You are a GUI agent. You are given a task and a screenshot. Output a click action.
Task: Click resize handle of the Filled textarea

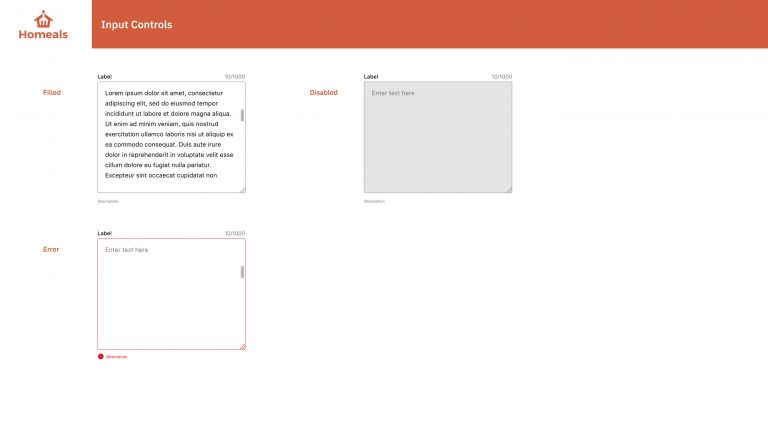(242, 190)
